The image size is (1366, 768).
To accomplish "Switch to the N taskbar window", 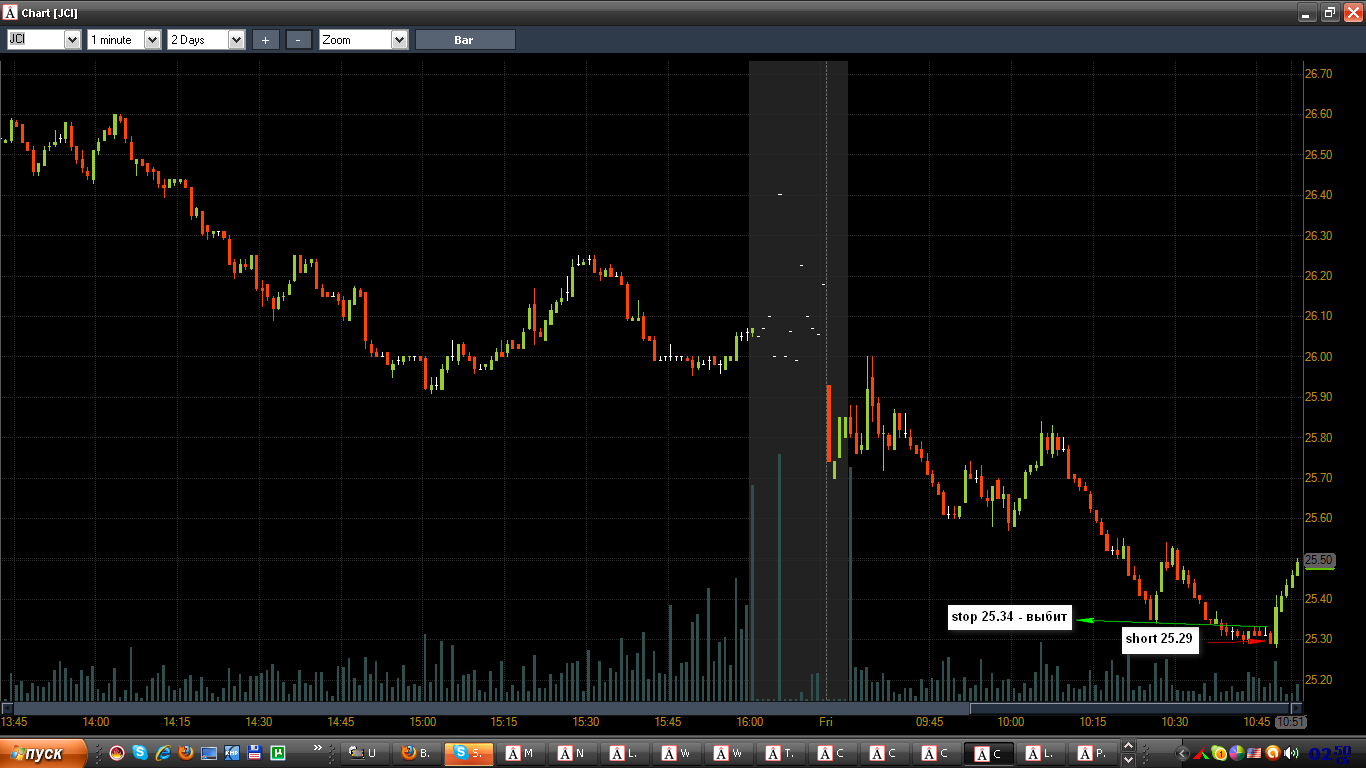I will (x=573, y=753).
